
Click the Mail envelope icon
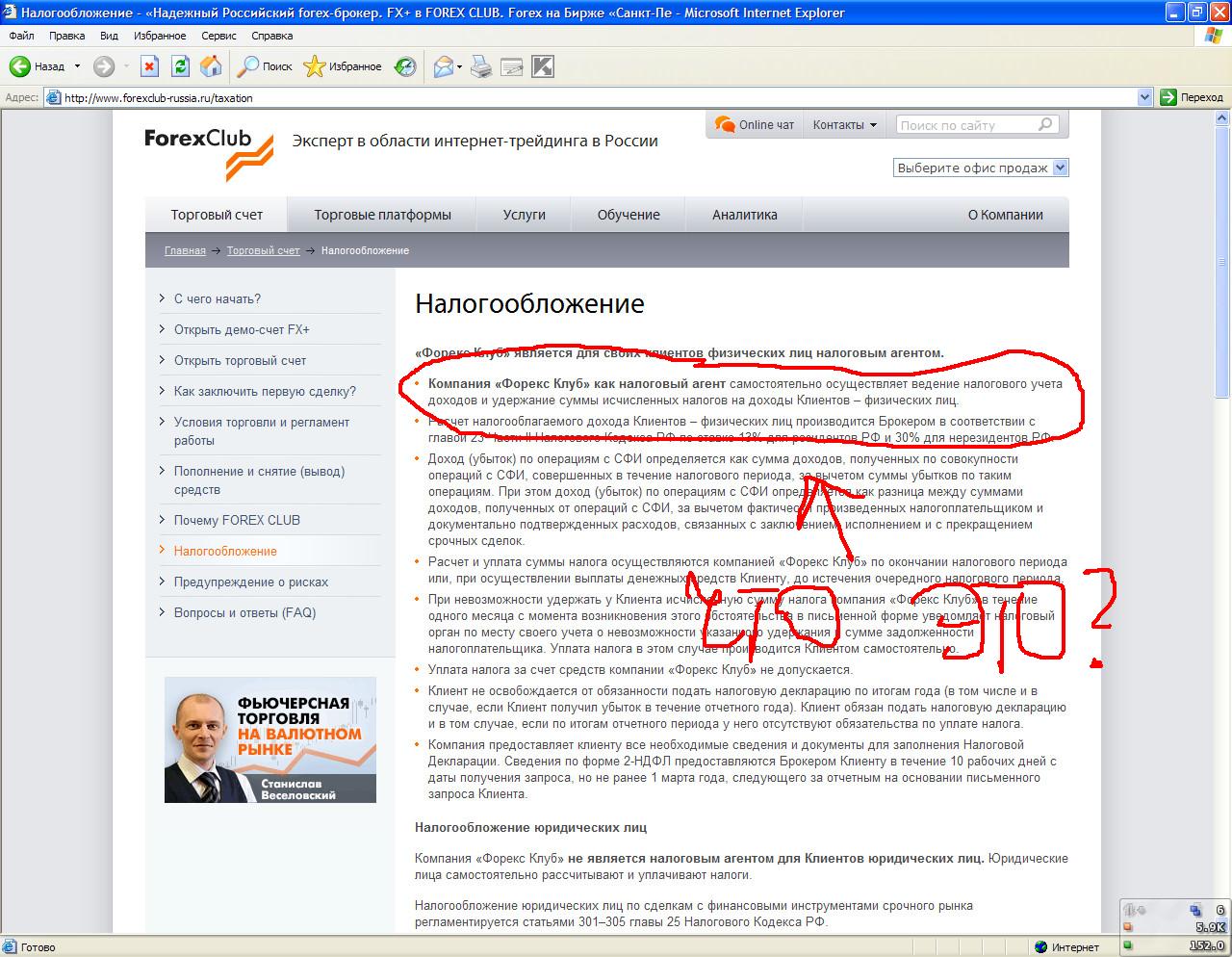pos(443,66)
